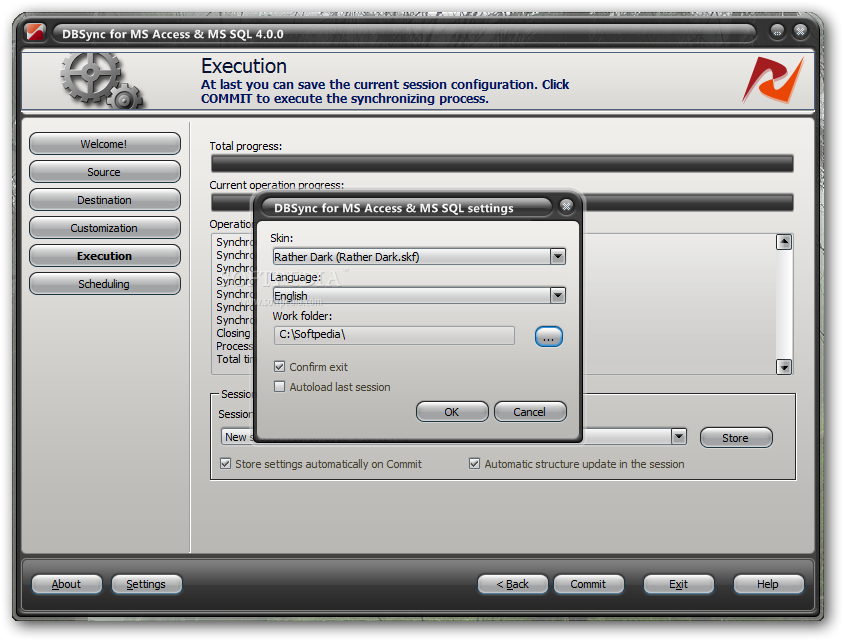Browse for work folder with ellipsis button

(548, 337)
